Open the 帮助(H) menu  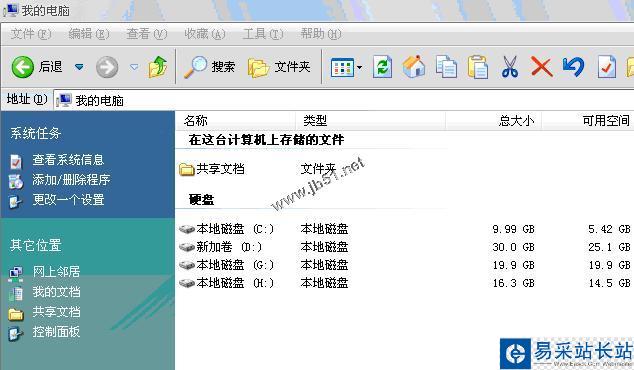[321, 34]
